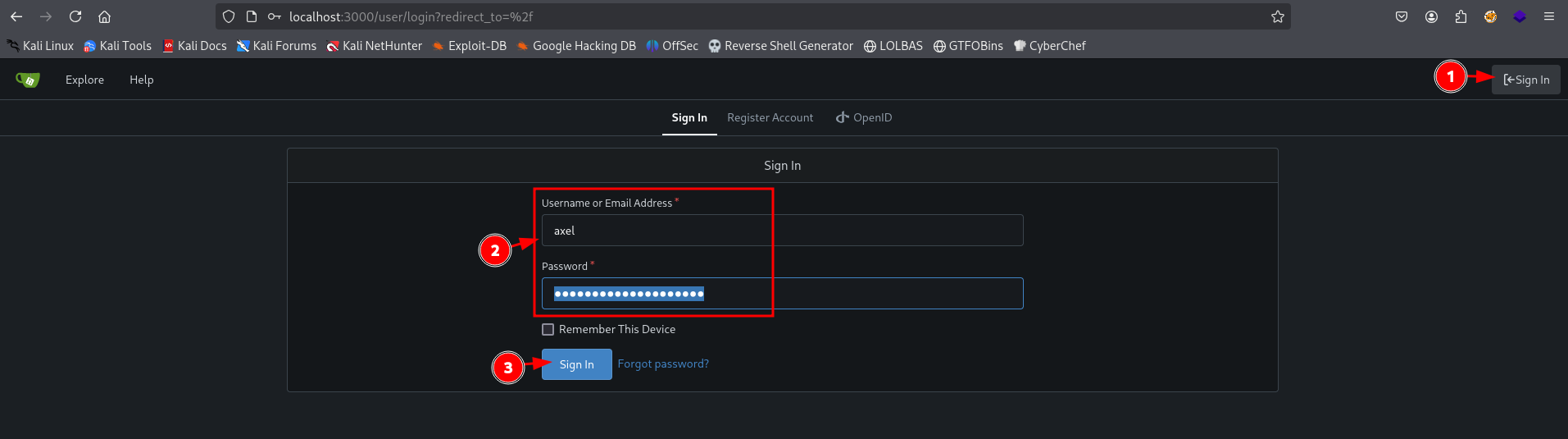Viewport: 1568px width, 439px height.
Task: Open the CyberChef bookmark
Action: [x=1049, y=46]
